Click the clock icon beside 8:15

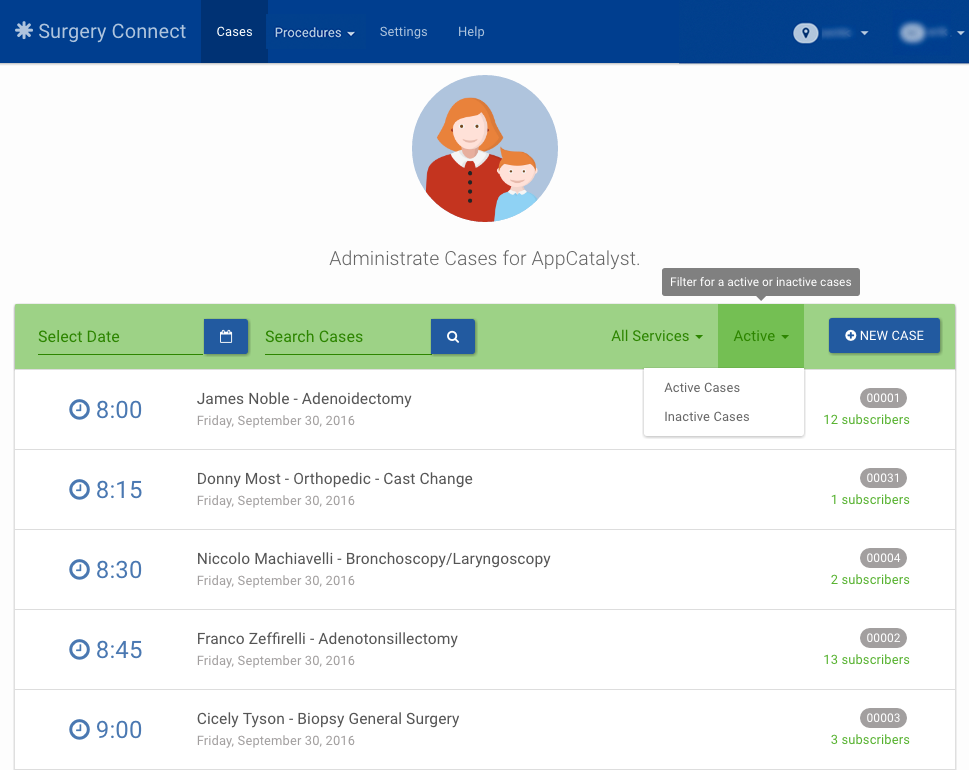pyautogui.click(x=79, y=489)
